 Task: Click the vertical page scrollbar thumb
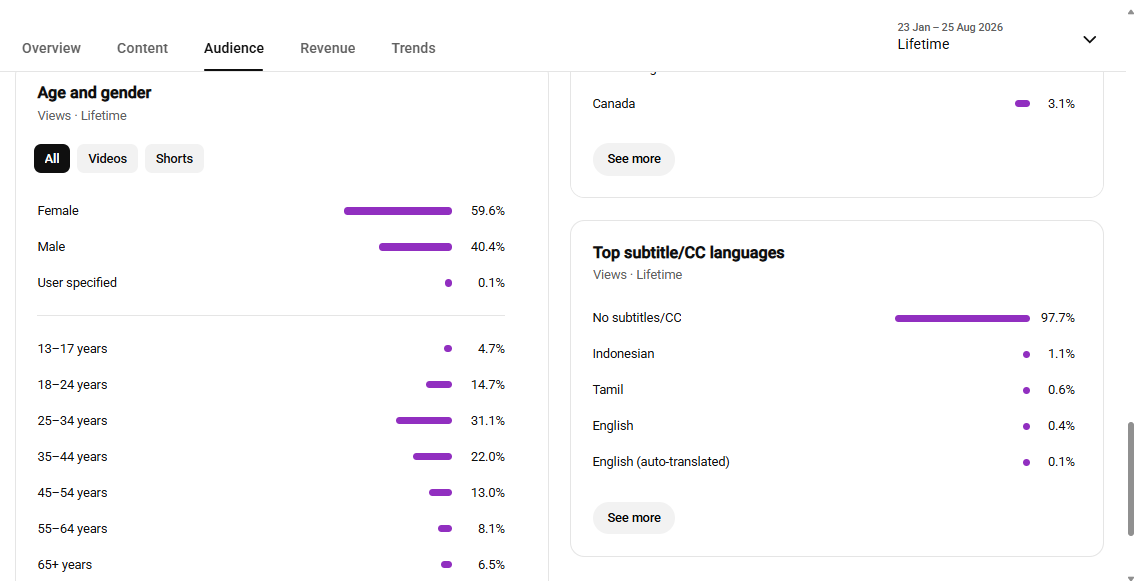[1130, 479]
